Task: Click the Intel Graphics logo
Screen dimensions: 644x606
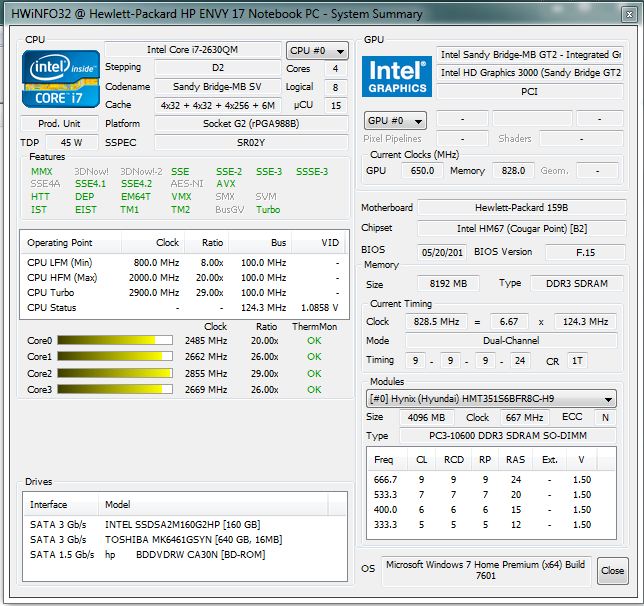Action: 397,77
